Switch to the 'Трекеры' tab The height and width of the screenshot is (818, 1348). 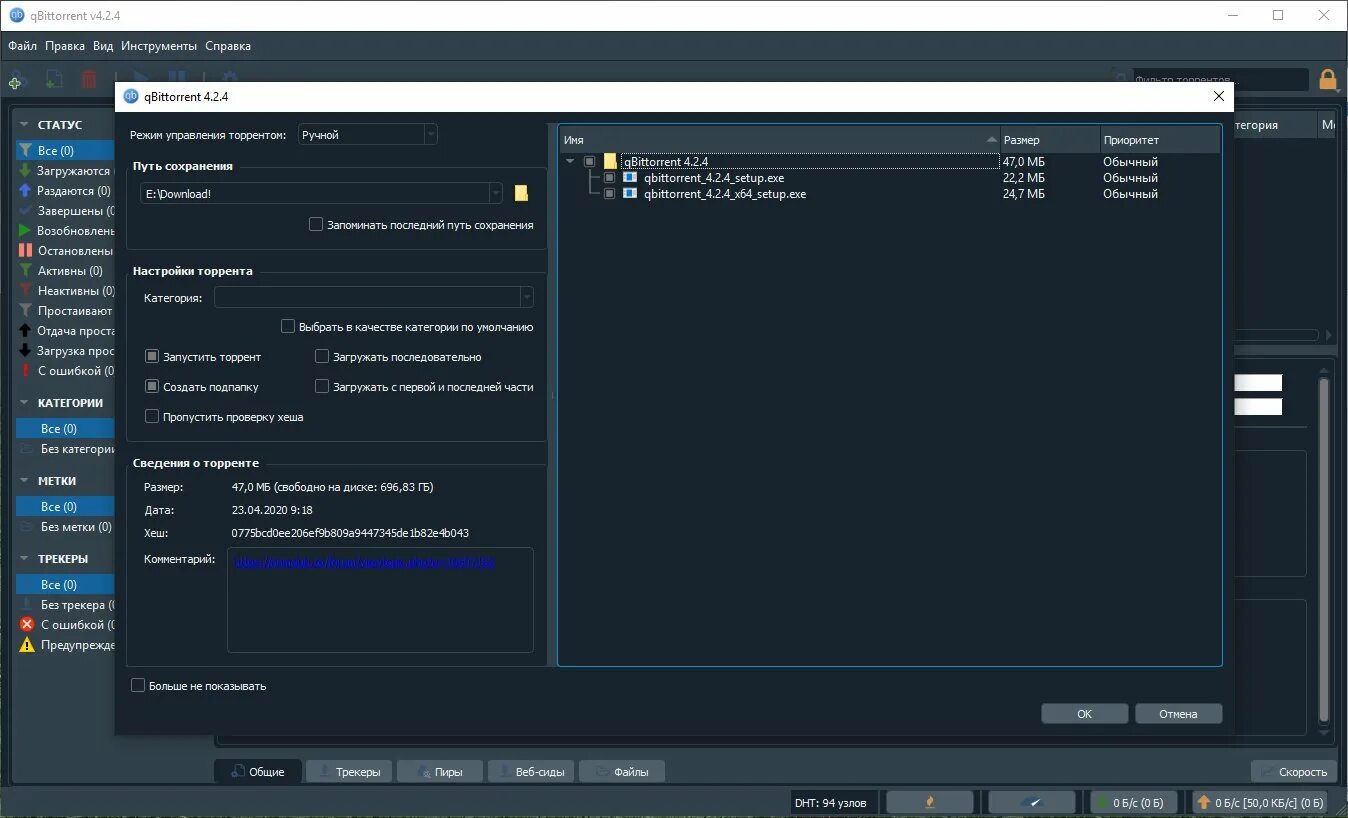tap(348, 771)
